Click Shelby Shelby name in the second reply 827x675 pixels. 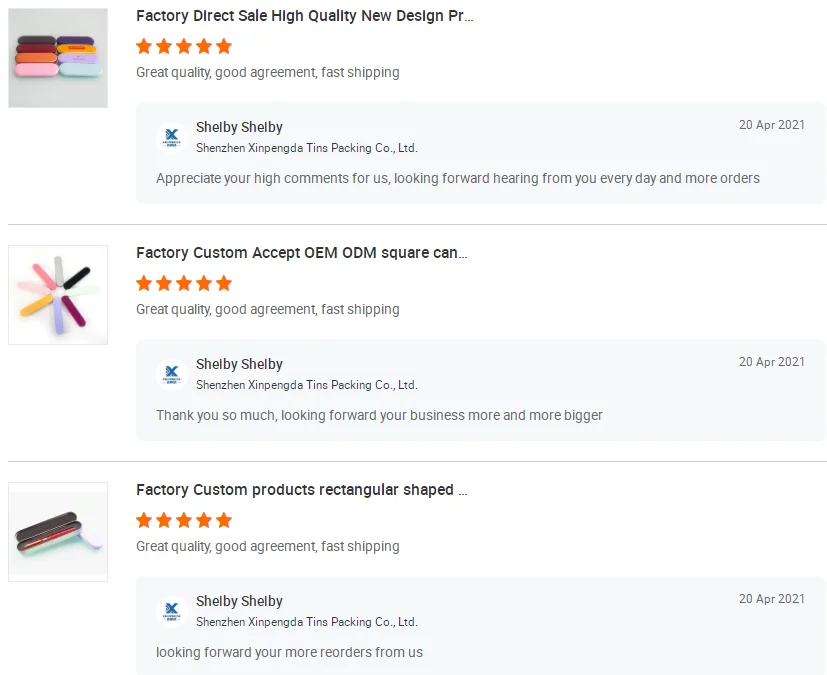(x=239, y=364)
